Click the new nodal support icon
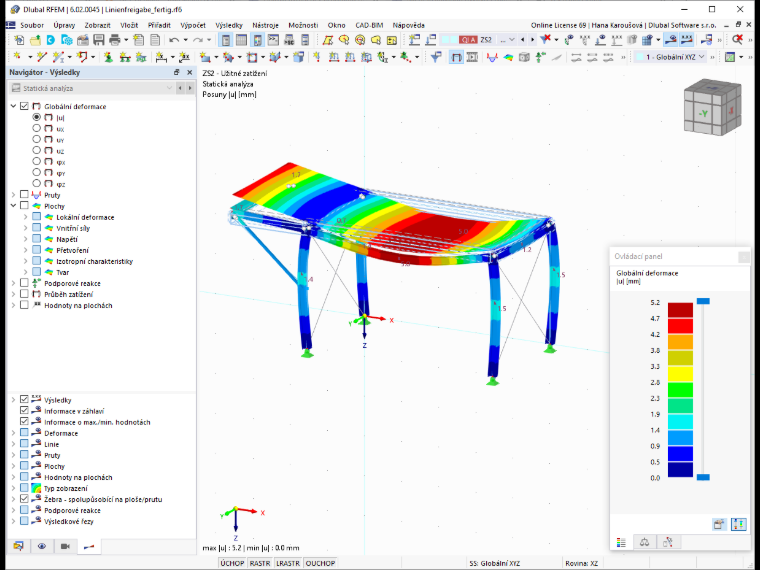 109,57
